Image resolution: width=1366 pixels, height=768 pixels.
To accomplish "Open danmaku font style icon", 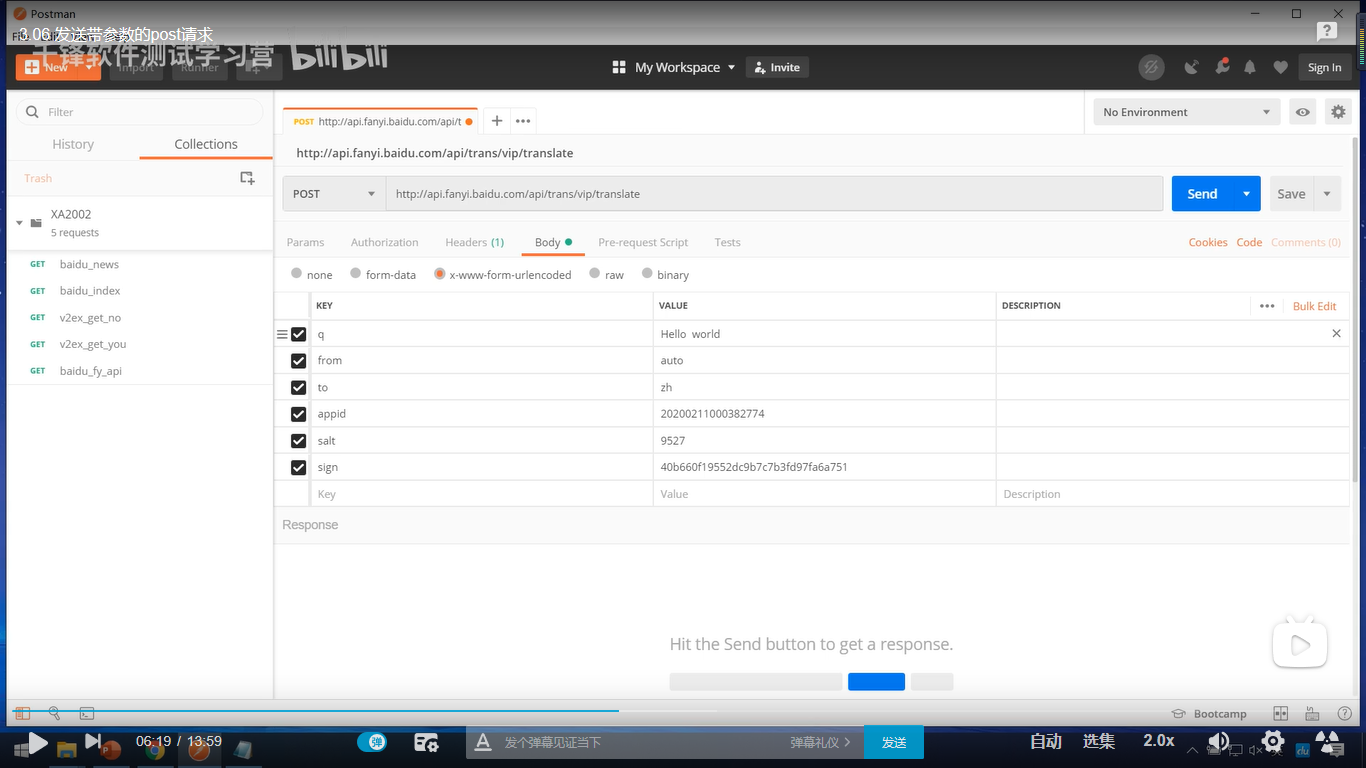I will tap(483, 742).
